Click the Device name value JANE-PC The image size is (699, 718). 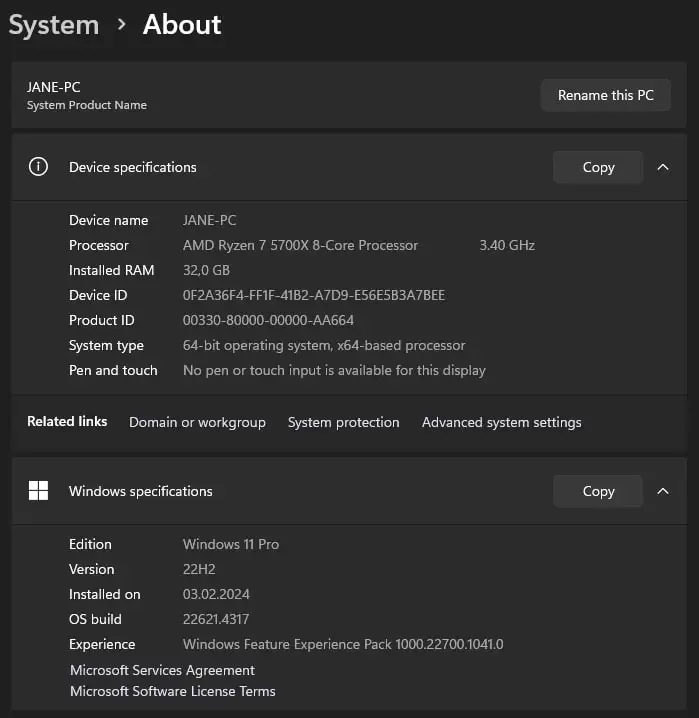[210, 220]
